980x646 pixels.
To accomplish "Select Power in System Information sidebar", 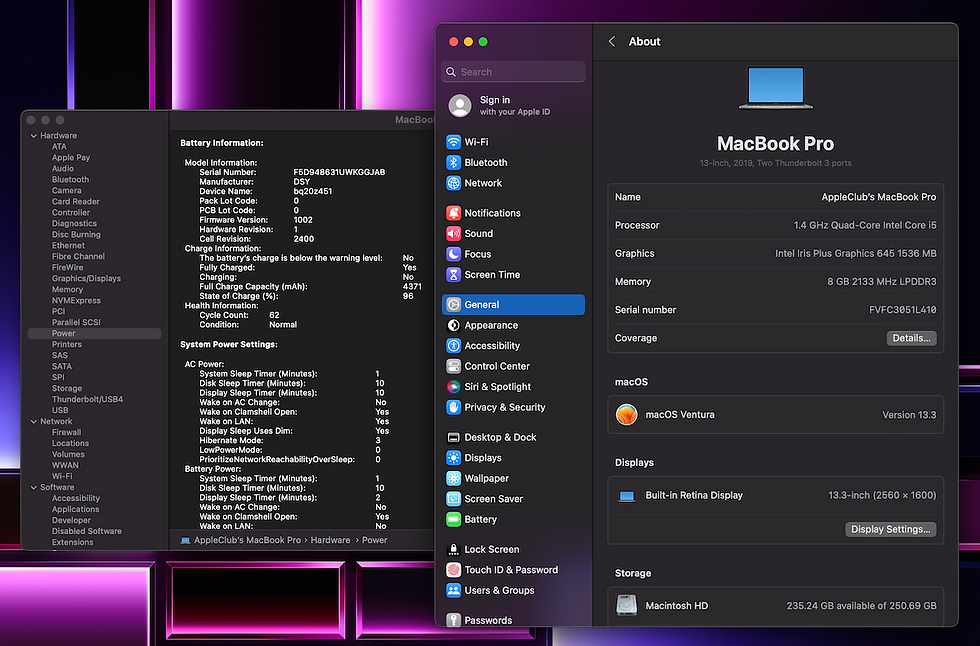I will coord(94,334).
